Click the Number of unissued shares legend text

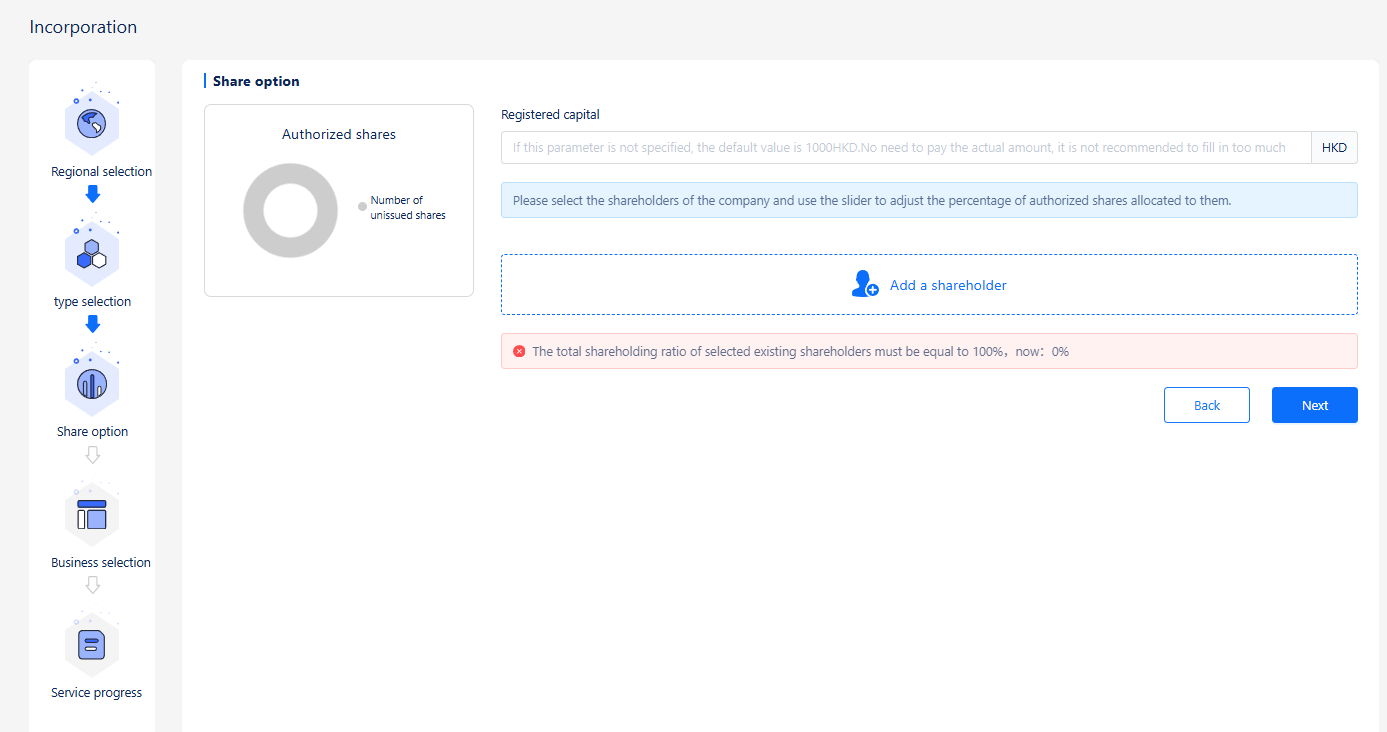[408, 208]
